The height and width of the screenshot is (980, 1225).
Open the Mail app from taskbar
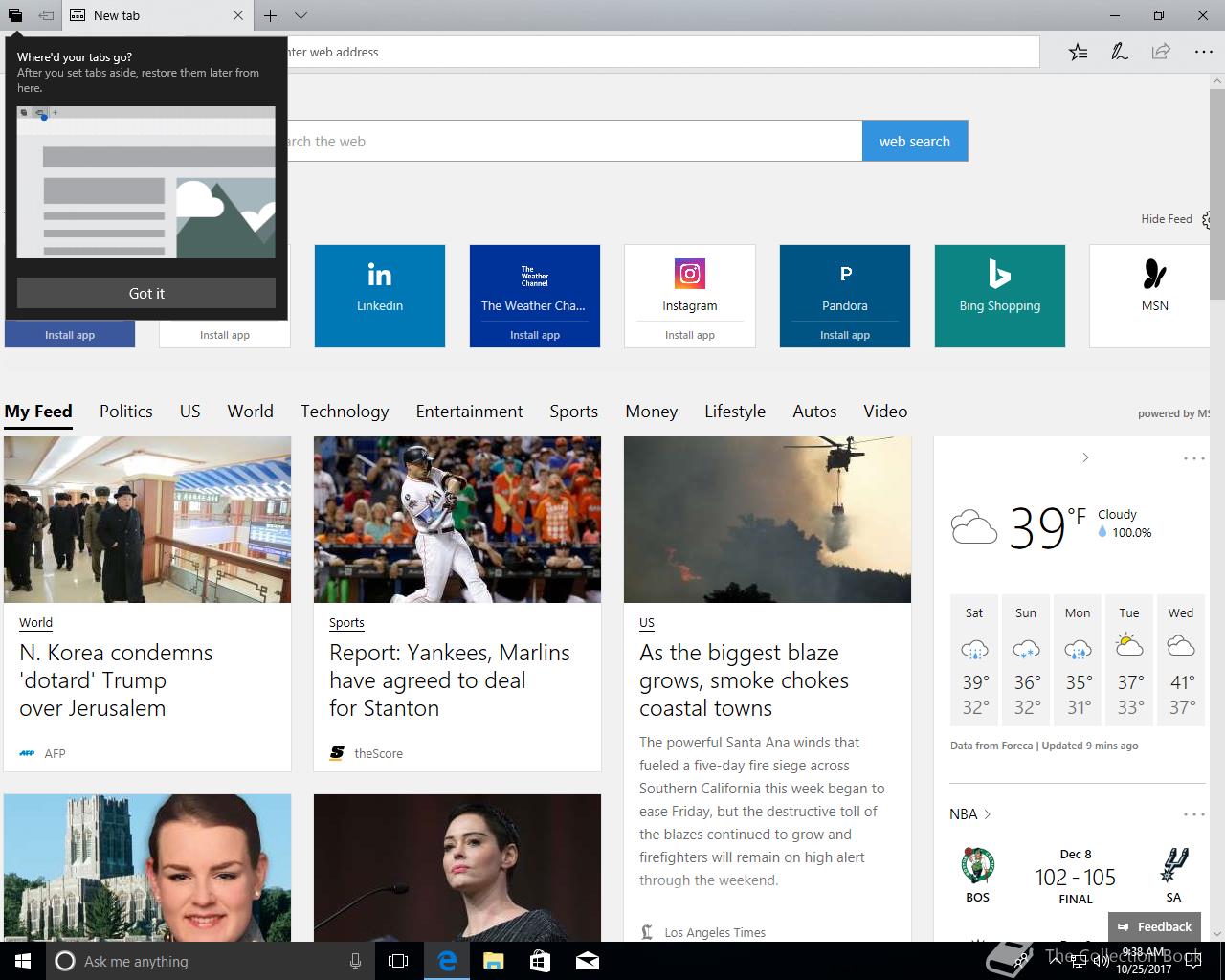coord(587,961)
